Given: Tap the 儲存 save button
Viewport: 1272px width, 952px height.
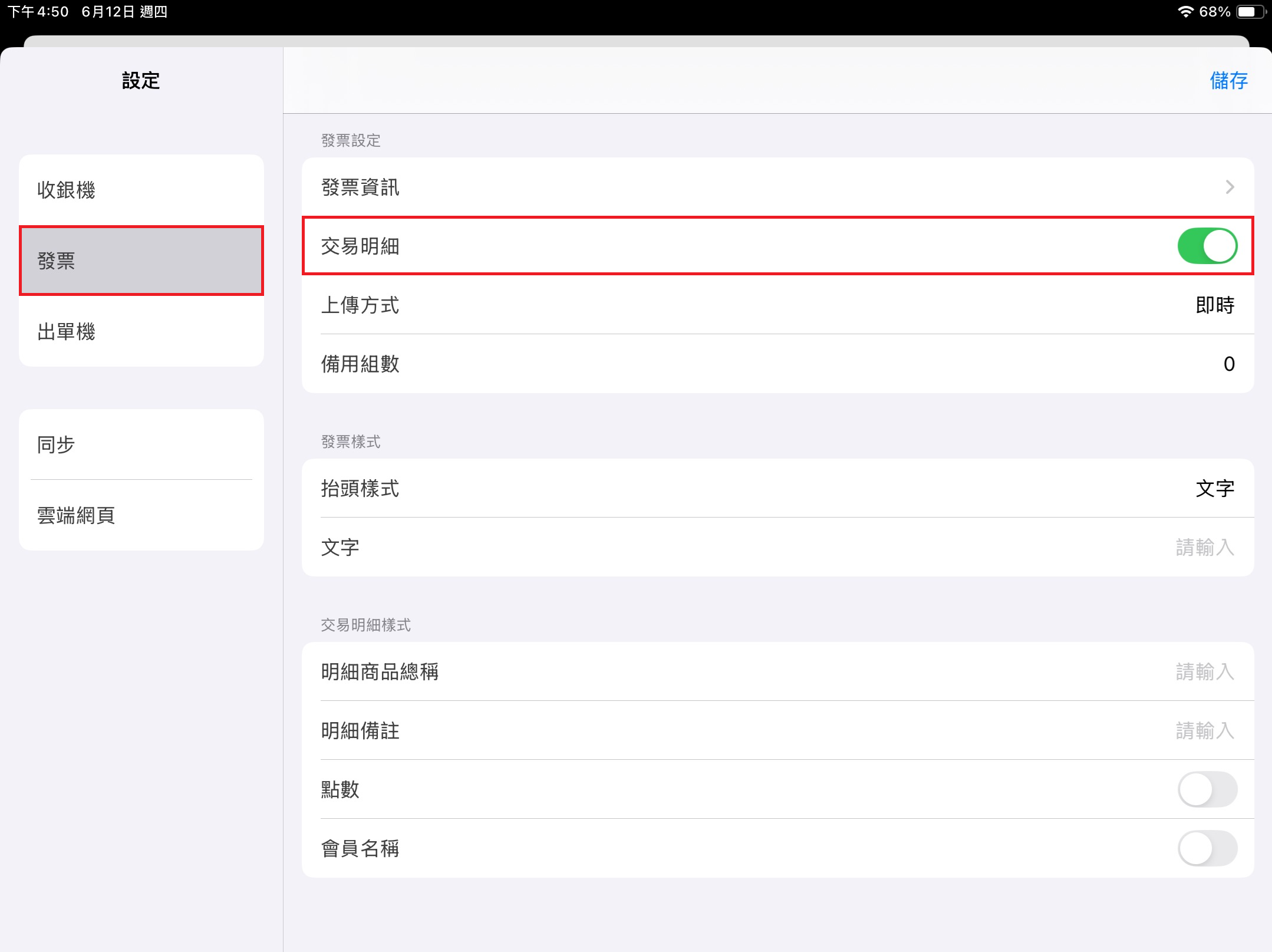Looking at the screenshot, I should coord(1229,80).
